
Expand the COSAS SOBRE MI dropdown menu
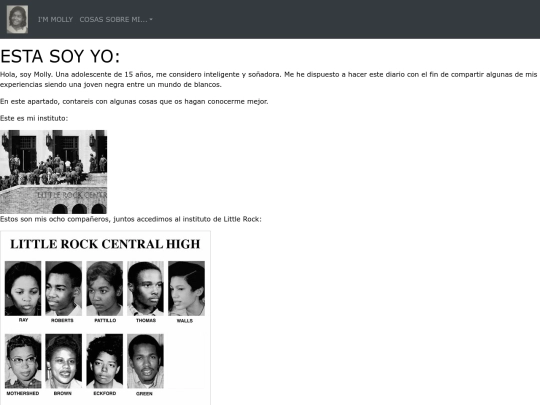[x=116, y=20]
